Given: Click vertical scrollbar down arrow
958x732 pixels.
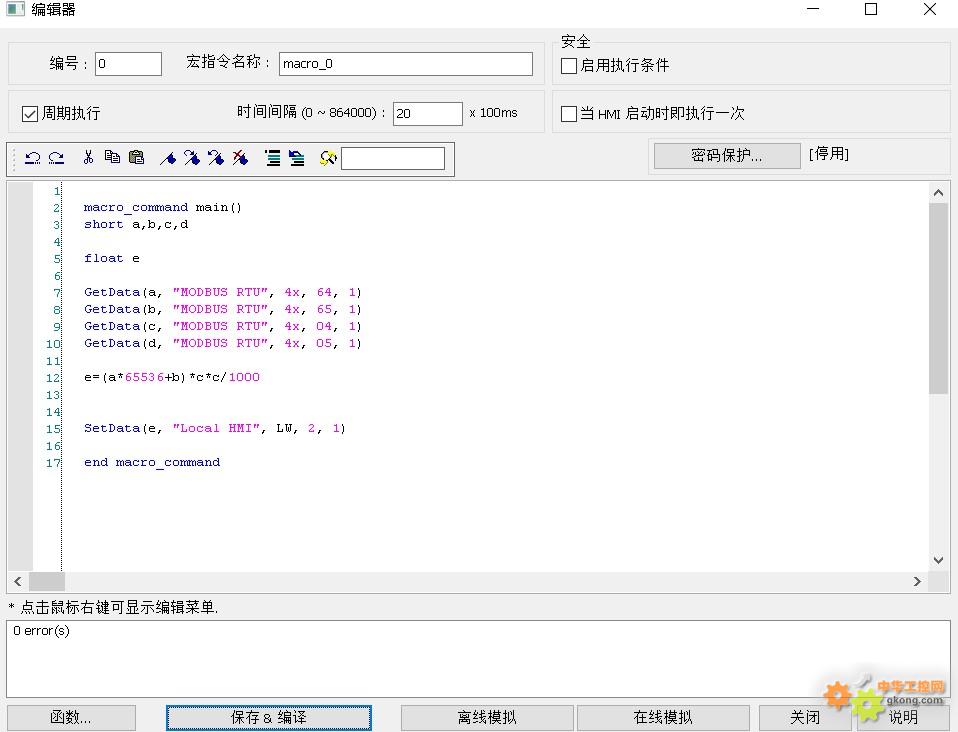Looking at the screenshot, I should click(938, 560).
